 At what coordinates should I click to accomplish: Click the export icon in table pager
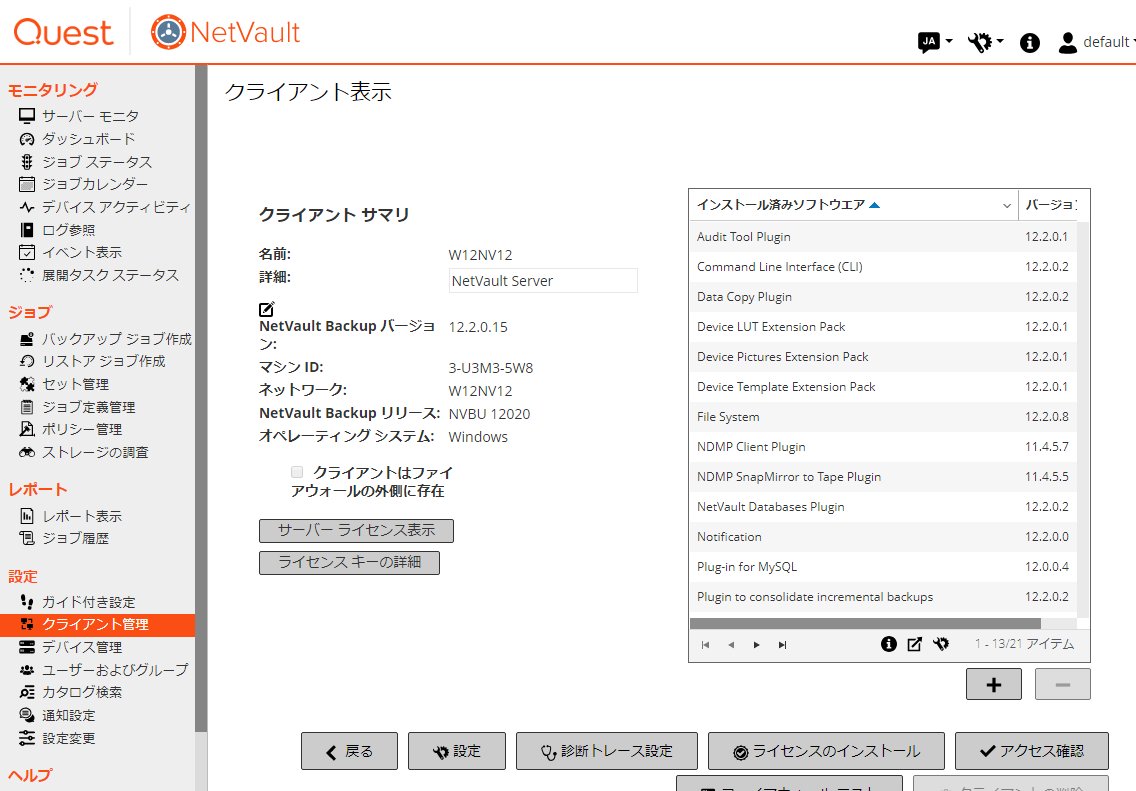pos(914,644)
